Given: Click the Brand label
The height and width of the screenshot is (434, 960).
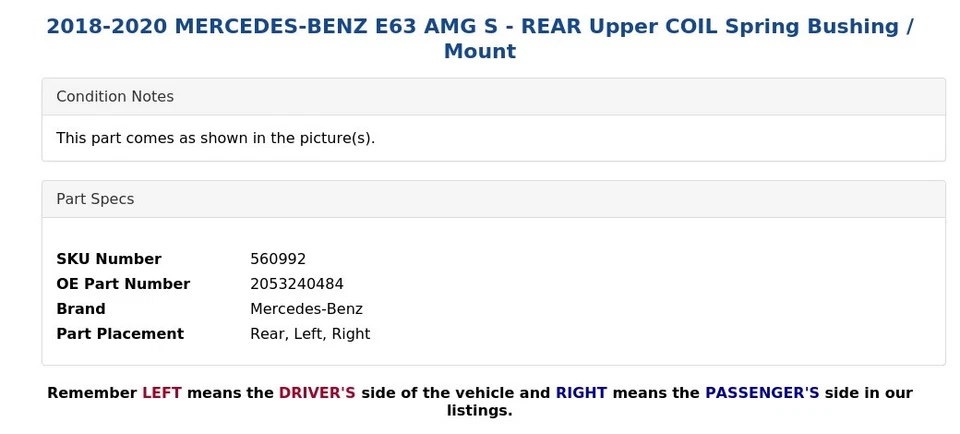Looking at the screenshot, I should click(x=81, y=309).
